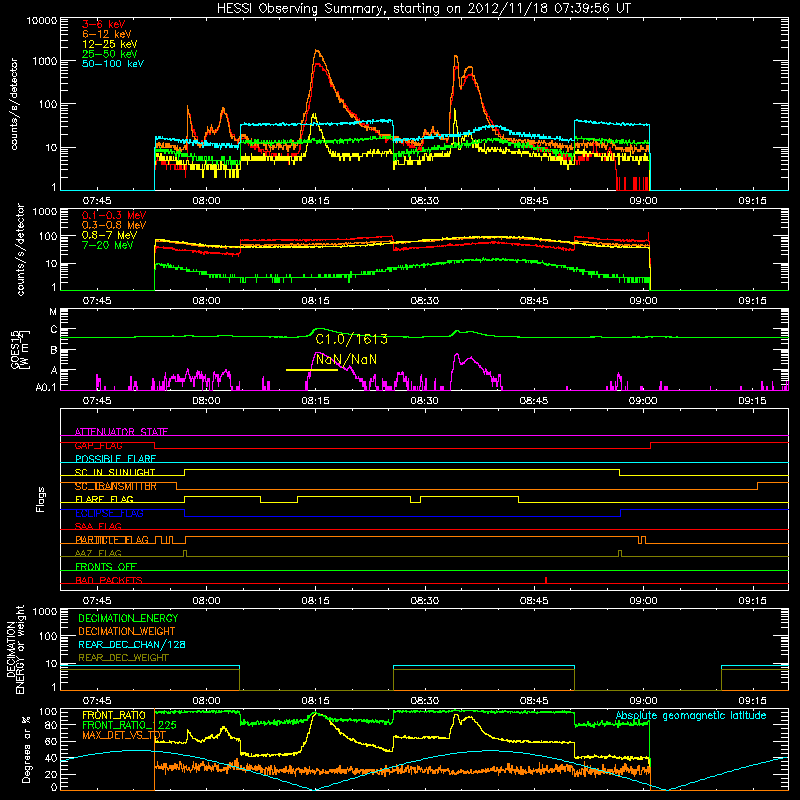Click 08:45 time label under decimation panel
The height and width of the screenshot is (800, 800).
pyautogui.click(x=534, y=701)
